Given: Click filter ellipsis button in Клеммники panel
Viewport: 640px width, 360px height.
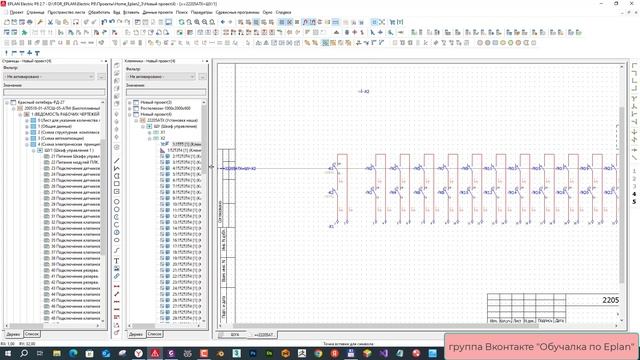Looking at the screenshot, I should [202, 76].
